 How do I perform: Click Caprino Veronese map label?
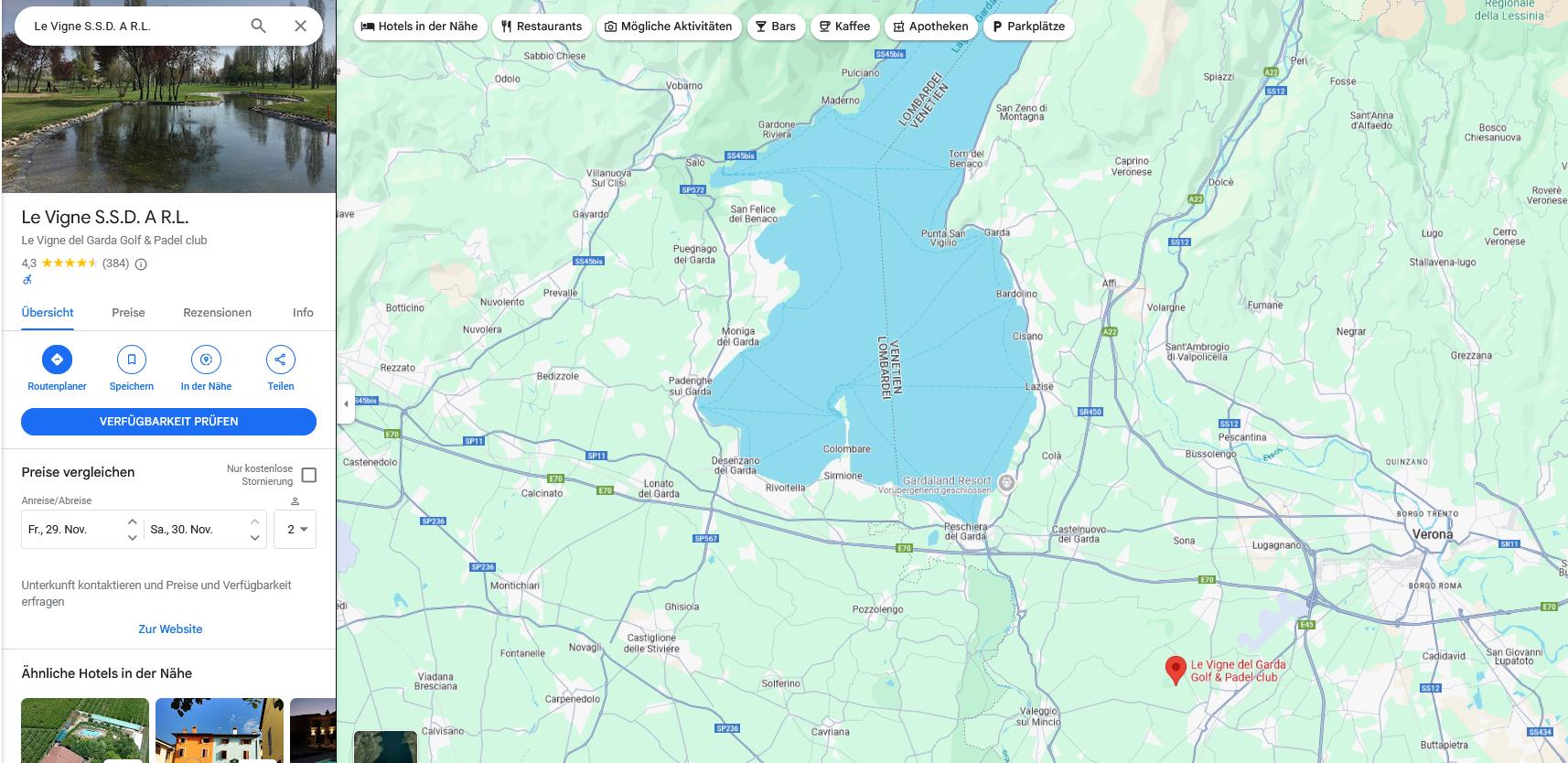(1132, 167)
